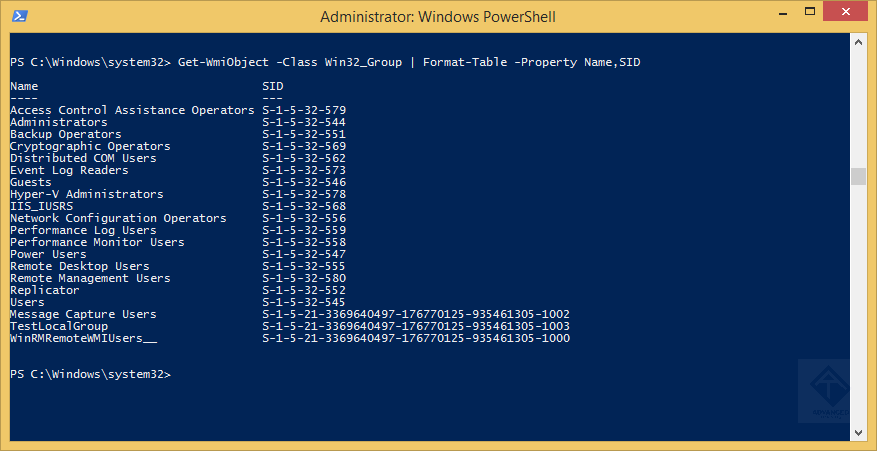Click the Name column header
This screenshot has width=877, height=451.
tap(24, 86)
